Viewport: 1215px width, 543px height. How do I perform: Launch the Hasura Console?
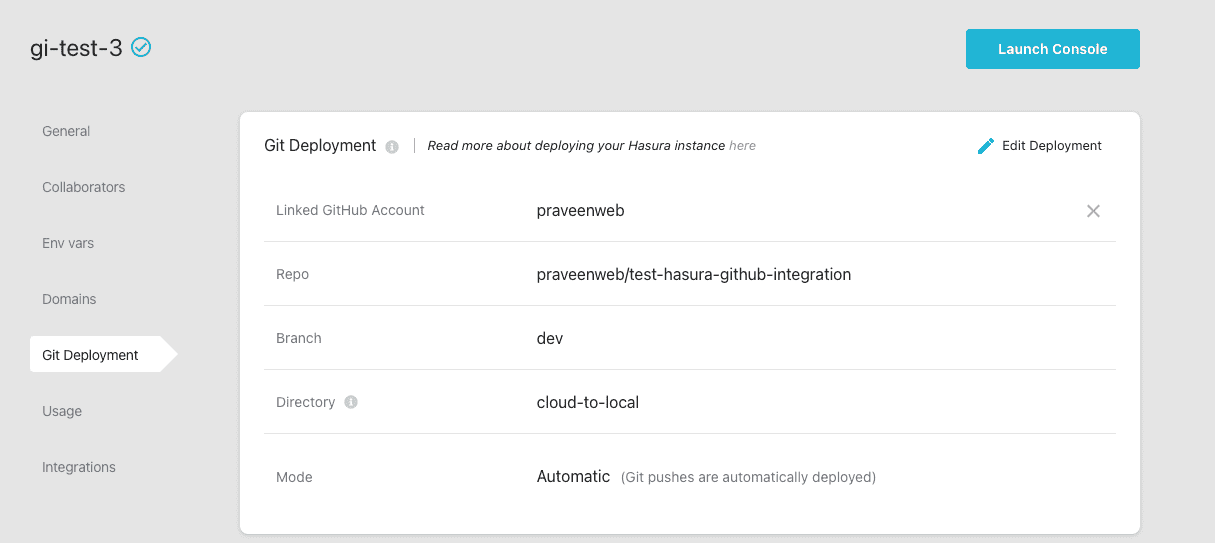(x=1052, y=49)
